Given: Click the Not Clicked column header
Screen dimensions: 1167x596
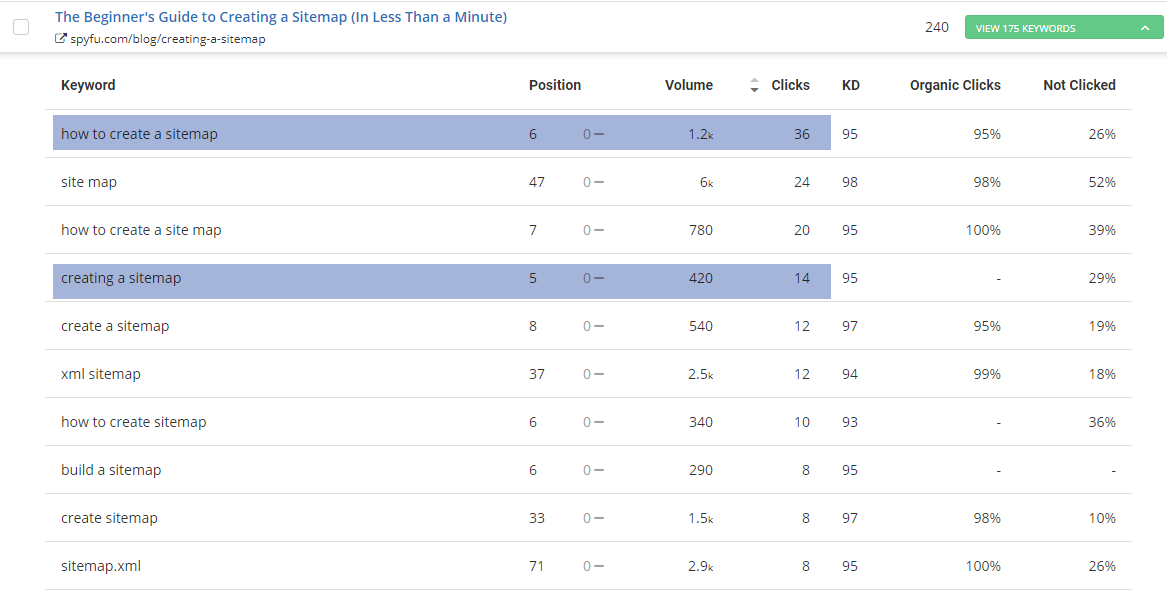Looking at the screenshot, I should [x=1079, y=85].
